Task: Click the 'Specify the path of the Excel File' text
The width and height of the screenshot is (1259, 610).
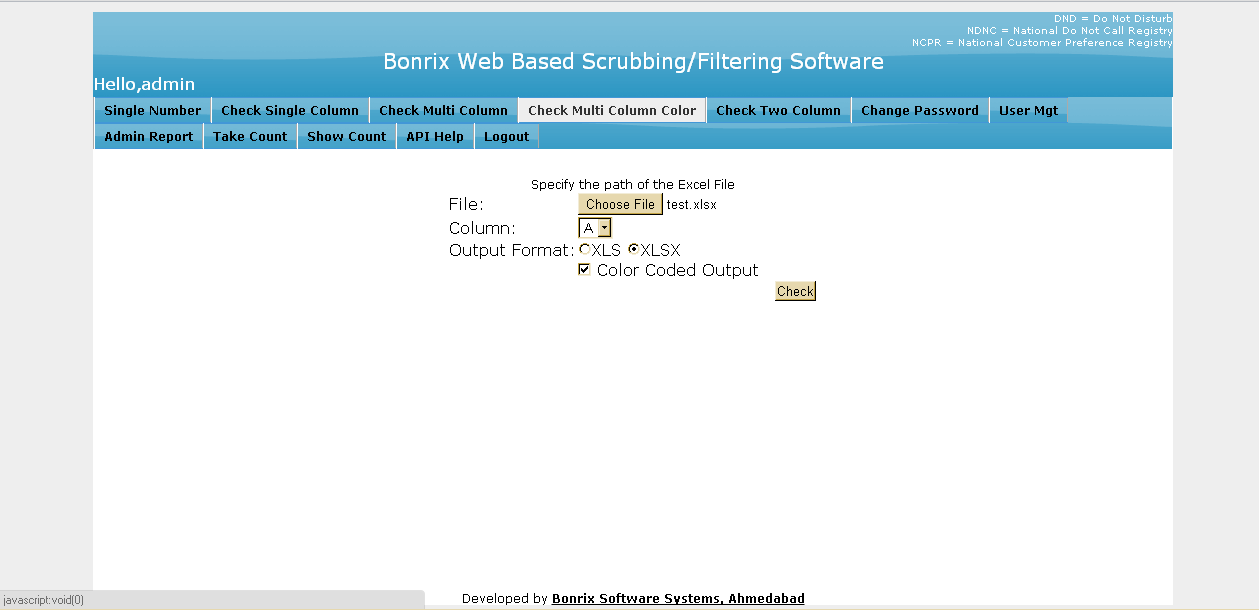Action: [633, 185]
